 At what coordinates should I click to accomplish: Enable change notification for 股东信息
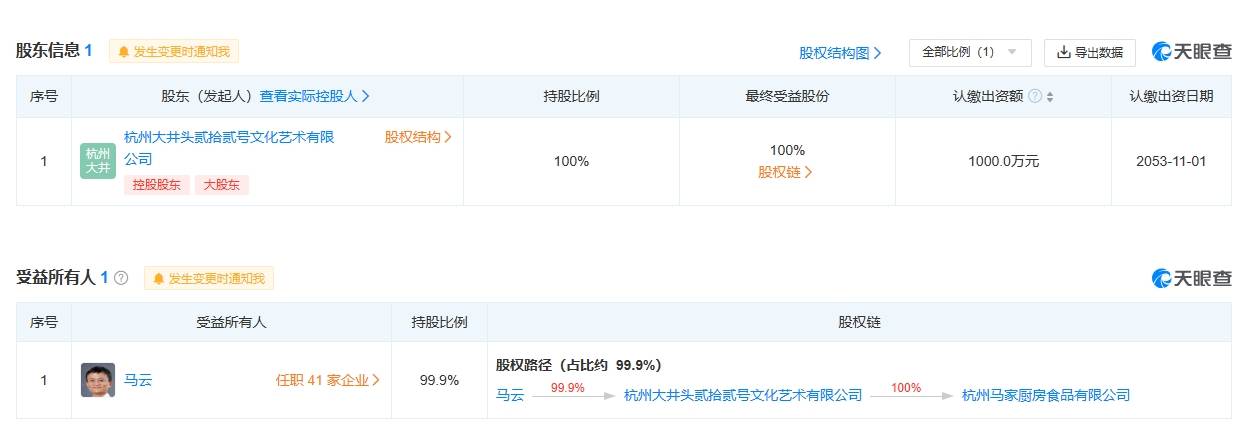[174, 52]
